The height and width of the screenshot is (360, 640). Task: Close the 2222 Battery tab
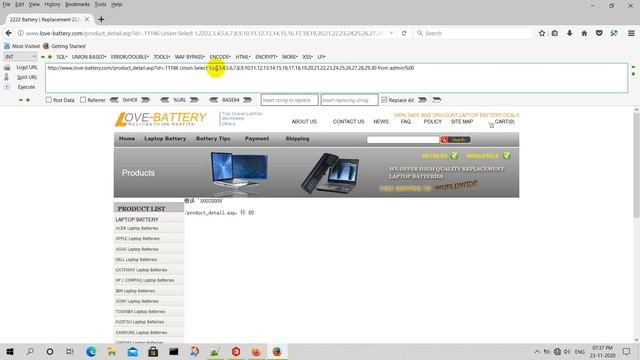point(87,19)
